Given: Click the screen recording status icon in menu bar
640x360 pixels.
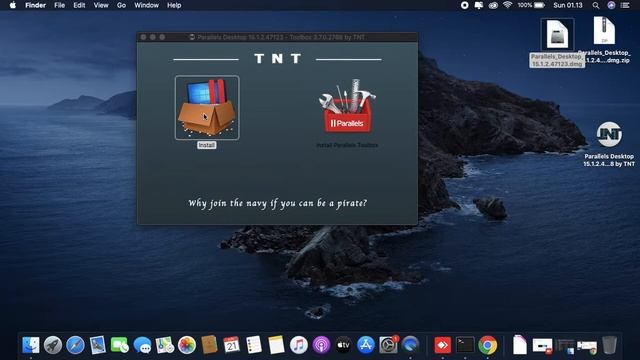Looking at the screenshot, I should coord(464,5).
